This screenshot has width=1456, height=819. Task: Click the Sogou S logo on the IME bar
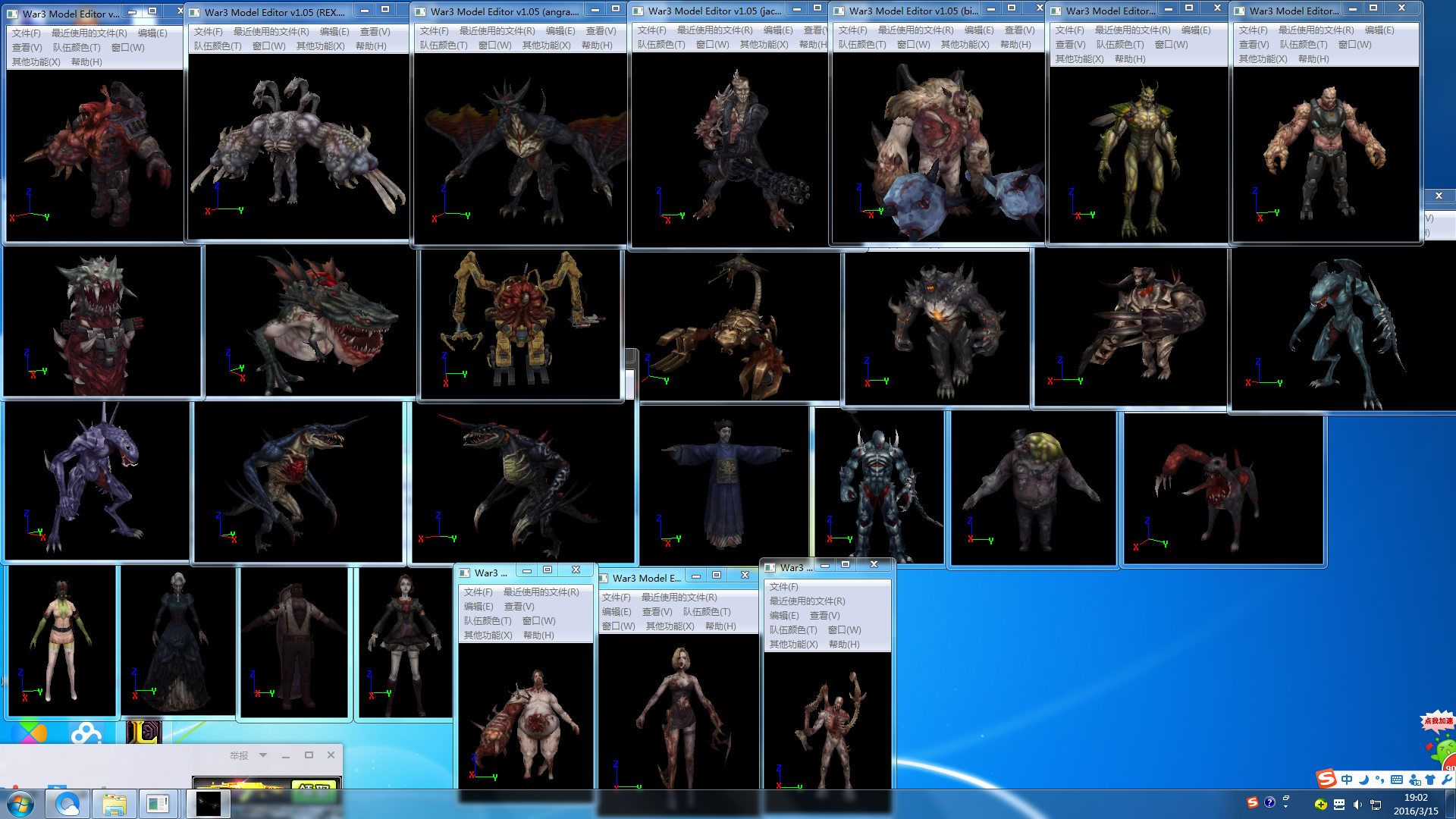(1326, 779)
